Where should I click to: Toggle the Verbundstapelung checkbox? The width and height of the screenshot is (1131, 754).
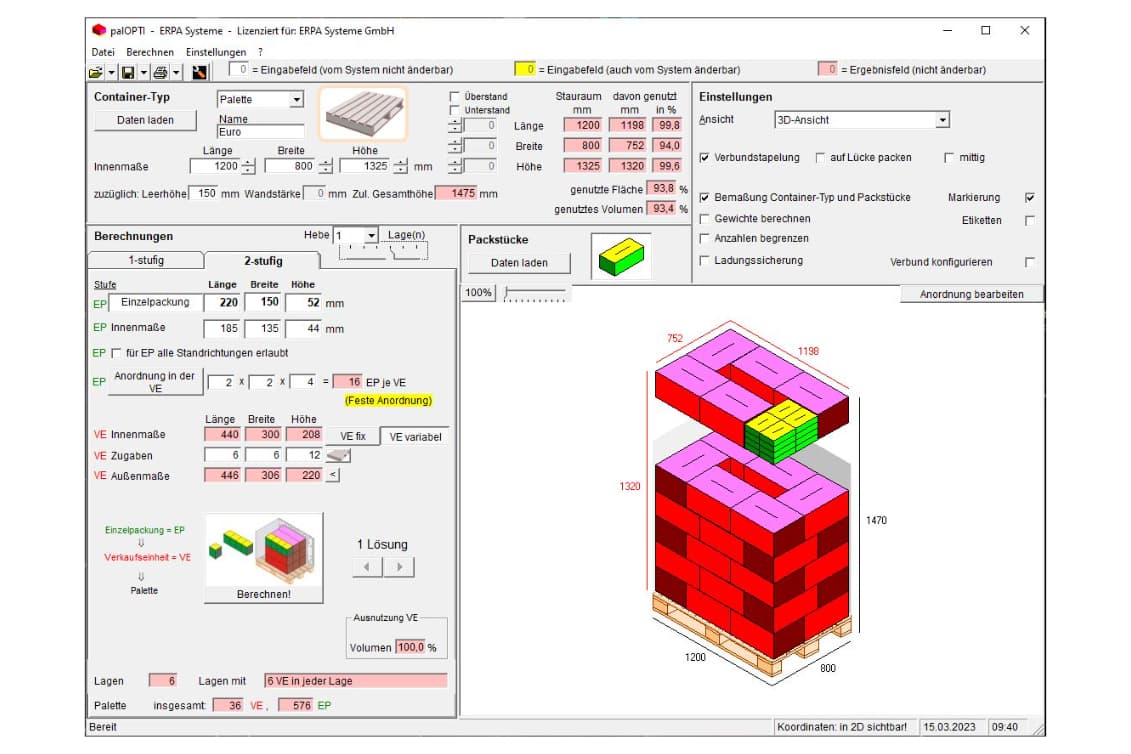point(705,157)
